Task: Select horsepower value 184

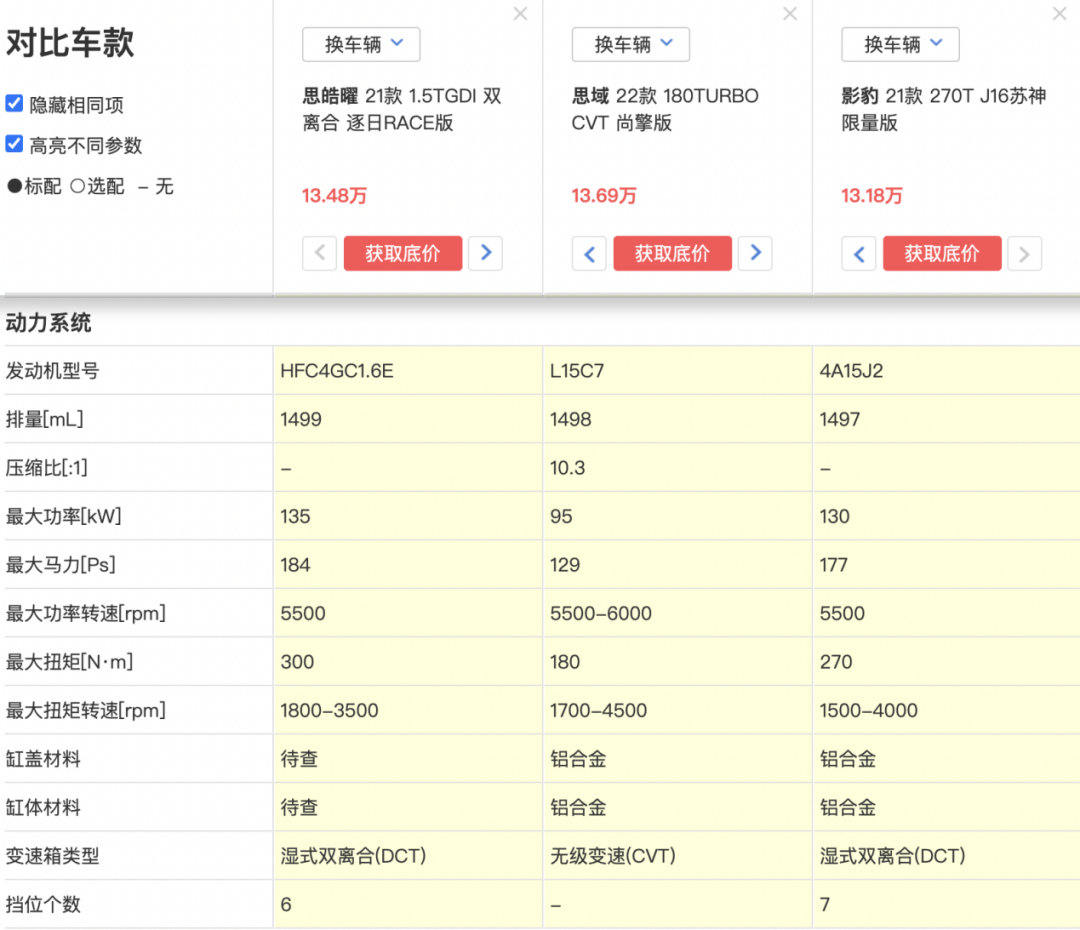Action: [295, 566]
